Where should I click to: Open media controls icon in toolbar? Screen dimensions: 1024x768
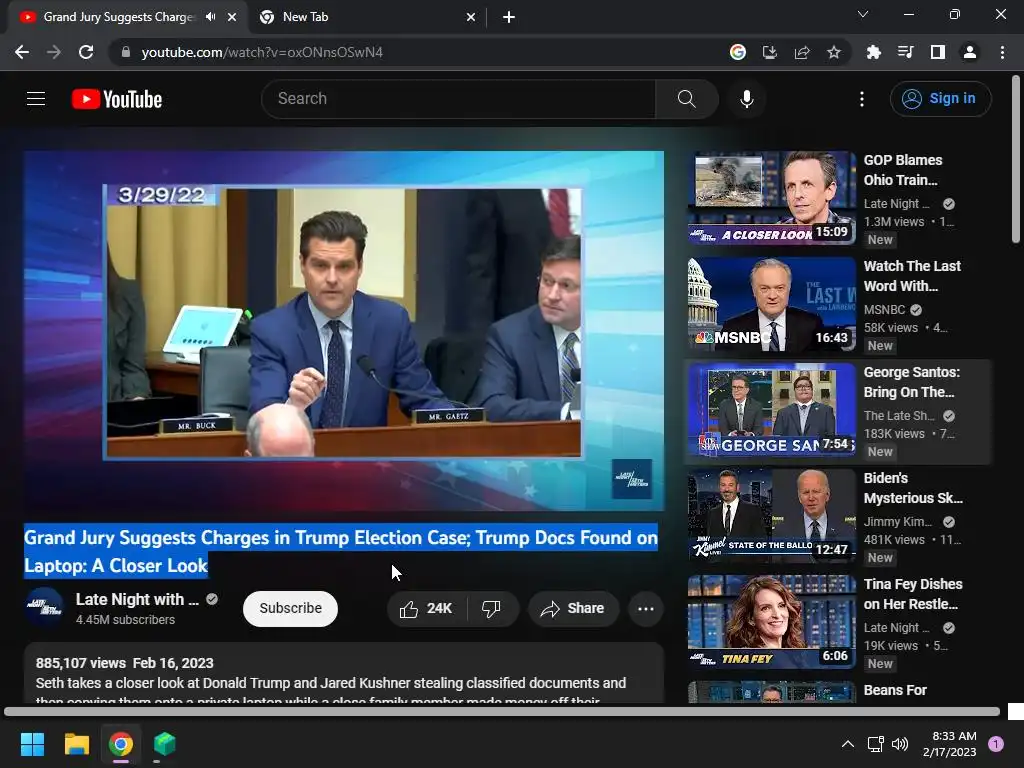click(x=905, y=52)
